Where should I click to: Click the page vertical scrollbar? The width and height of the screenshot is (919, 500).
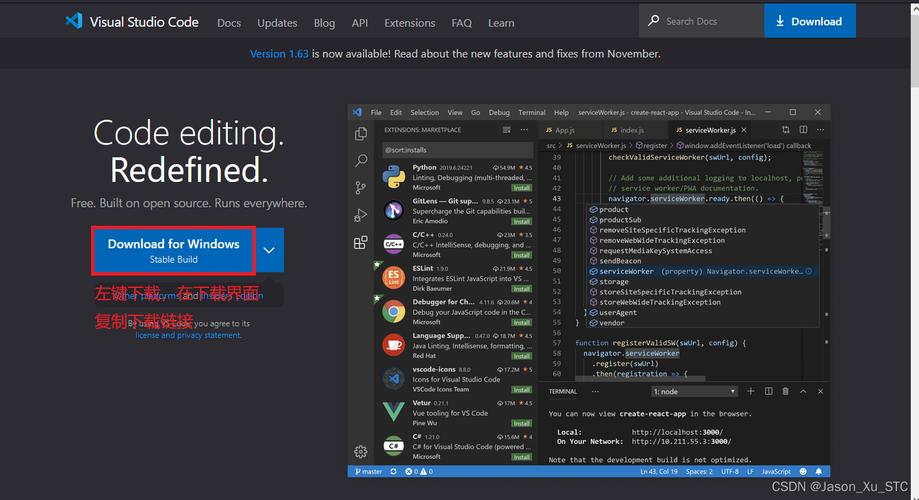point(915,250)
